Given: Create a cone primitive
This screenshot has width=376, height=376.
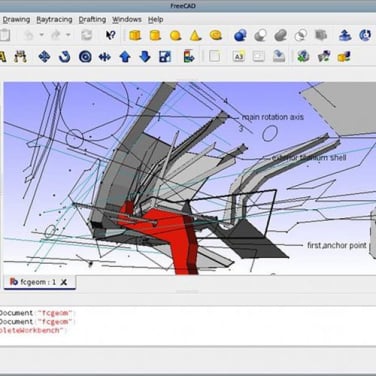Looking at the screenshot, I should click(x=195, y=35).
